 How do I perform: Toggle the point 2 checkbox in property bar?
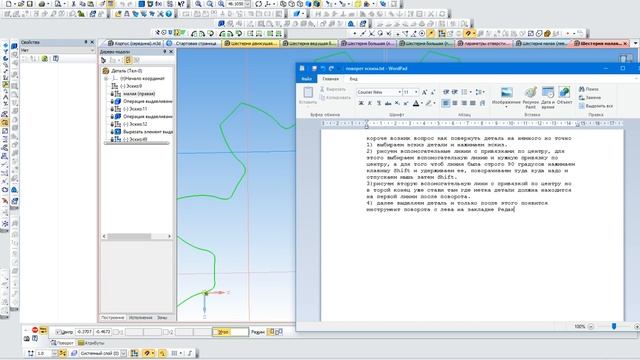(x=165, y=332)
